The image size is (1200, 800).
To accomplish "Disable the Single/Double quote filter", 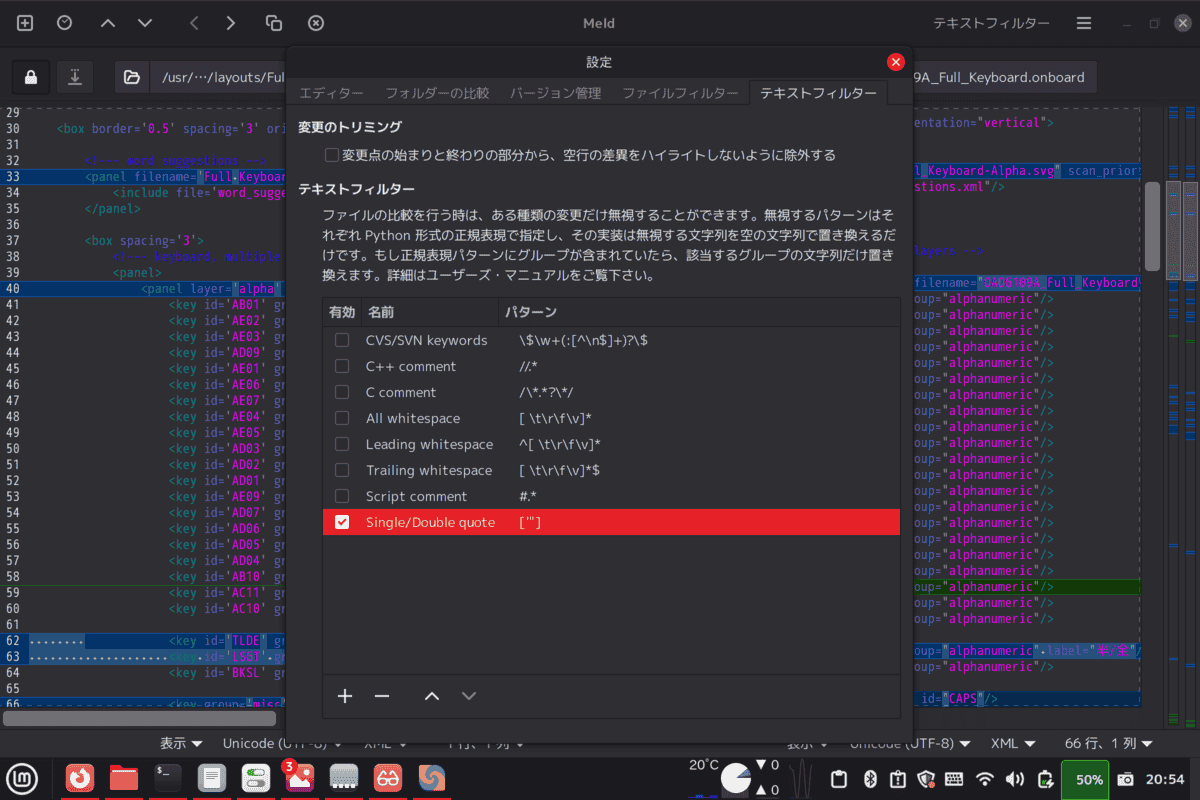I will click(342, 522).
